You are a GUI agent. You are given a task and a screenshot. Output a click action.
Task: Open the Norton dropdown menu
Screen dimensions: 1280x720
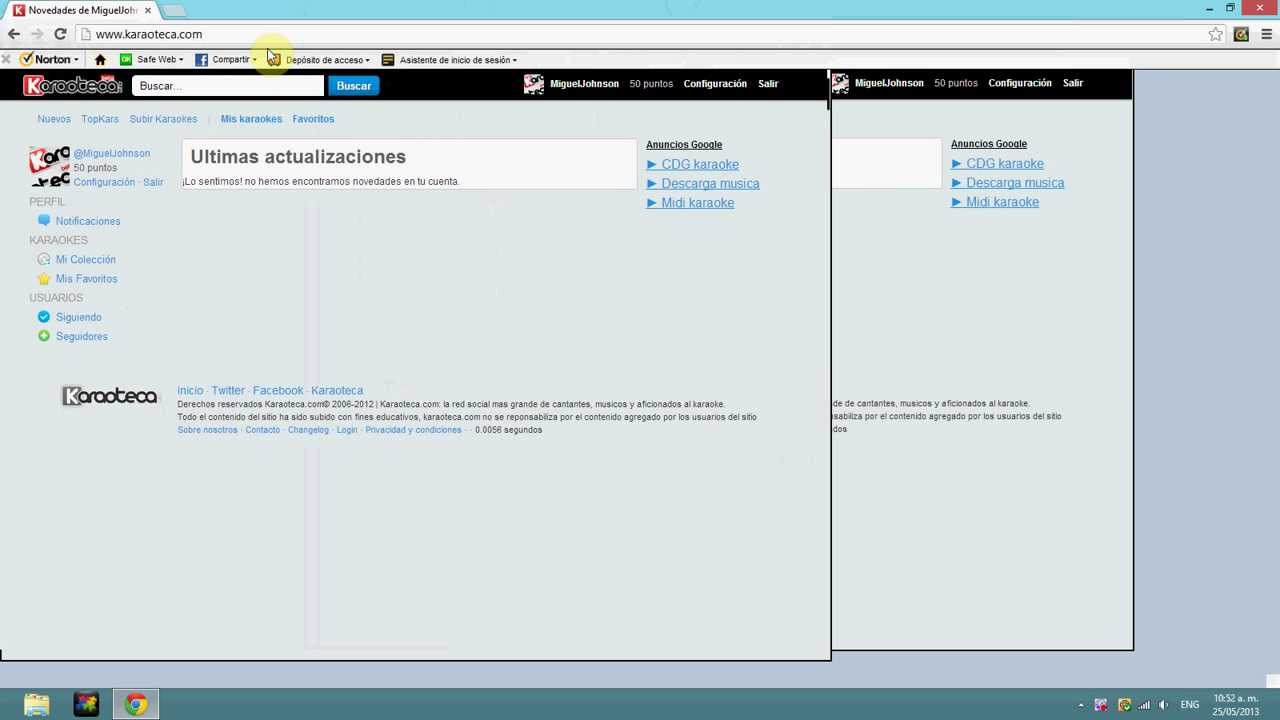tap(49, 60)
